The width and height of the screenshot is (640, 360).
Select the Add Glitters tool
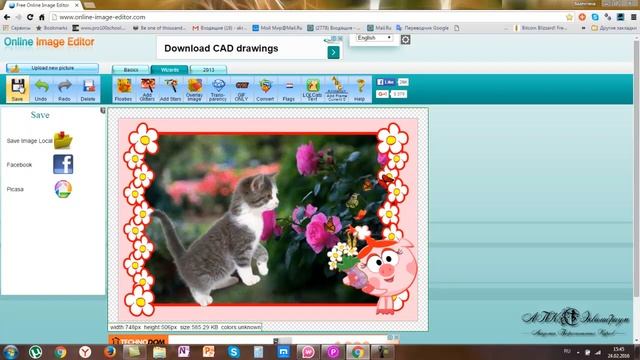[147, 89]
